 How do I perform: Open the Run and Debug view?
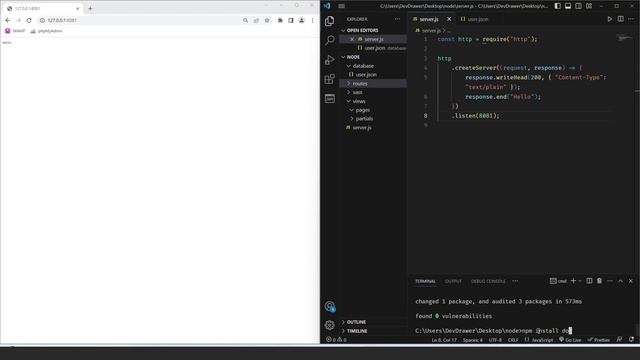pos(329,60)
